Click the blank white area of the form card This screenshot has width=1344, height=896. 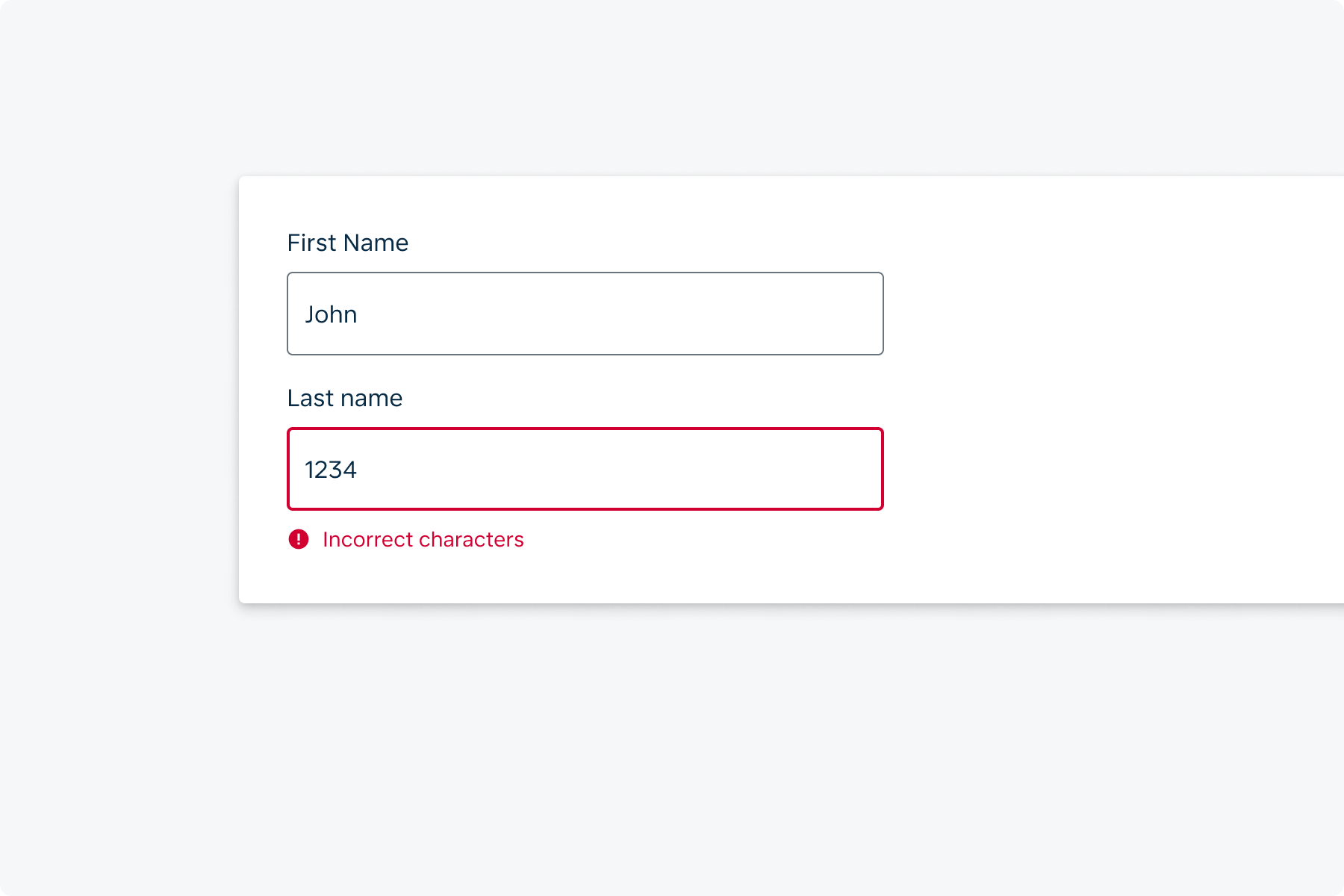[1105, 388]
